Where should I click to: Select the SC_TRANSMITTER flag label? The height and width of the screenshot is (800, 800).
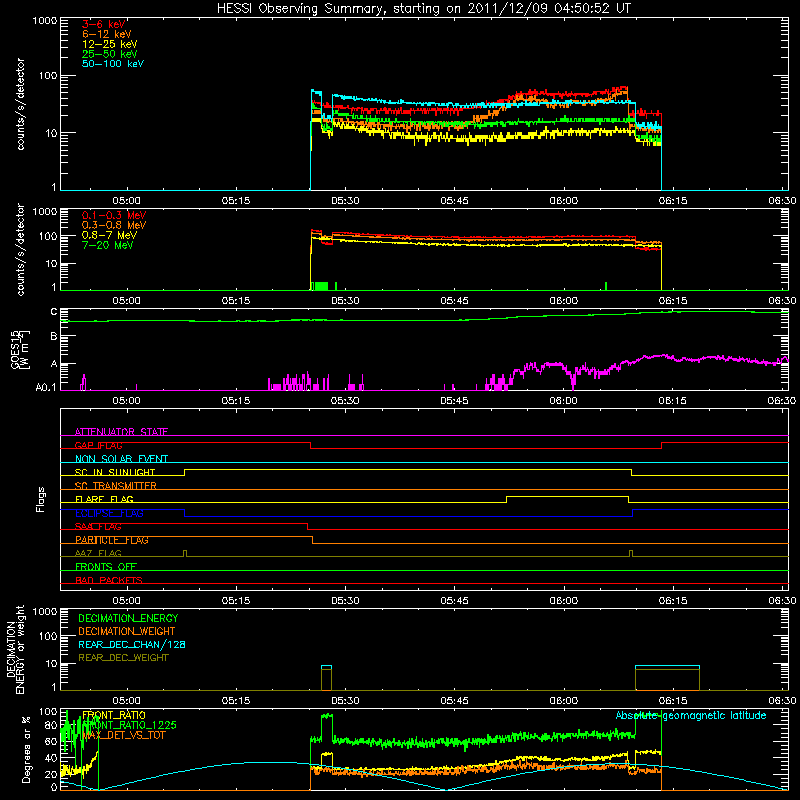tap(116, 486)
